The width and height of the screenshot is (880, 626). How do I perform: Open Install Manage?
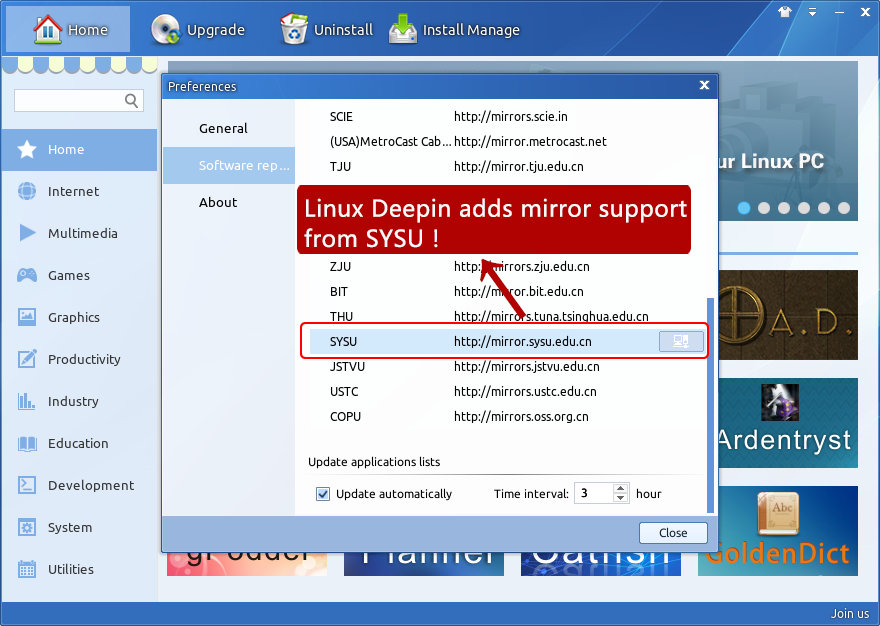pyautogui.click(x=455, y=29)
